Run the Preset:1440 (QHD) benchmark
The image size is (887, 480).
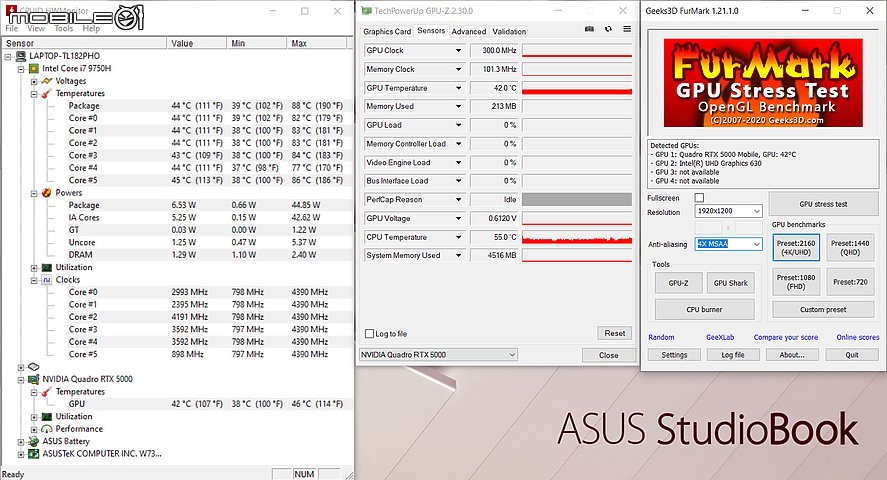[x=850, y=248]
